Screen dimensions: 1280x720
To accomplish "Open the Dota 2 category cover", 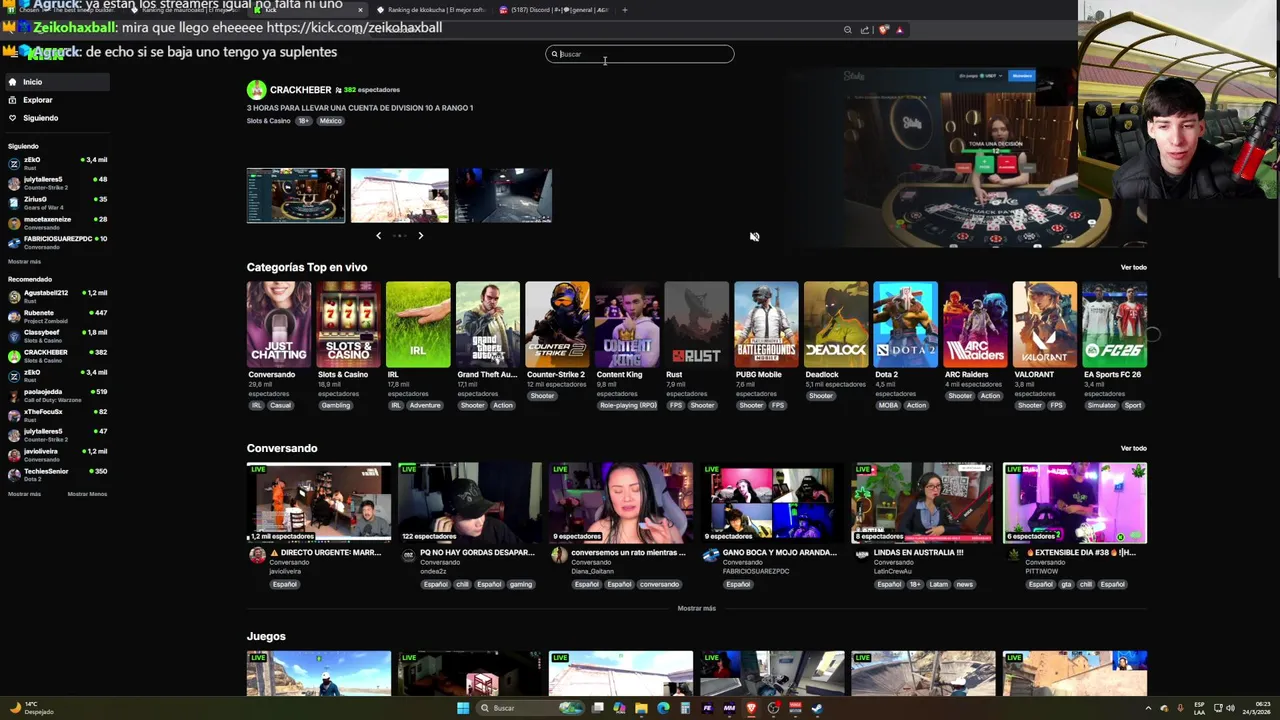I will click(x=905, y=324).
